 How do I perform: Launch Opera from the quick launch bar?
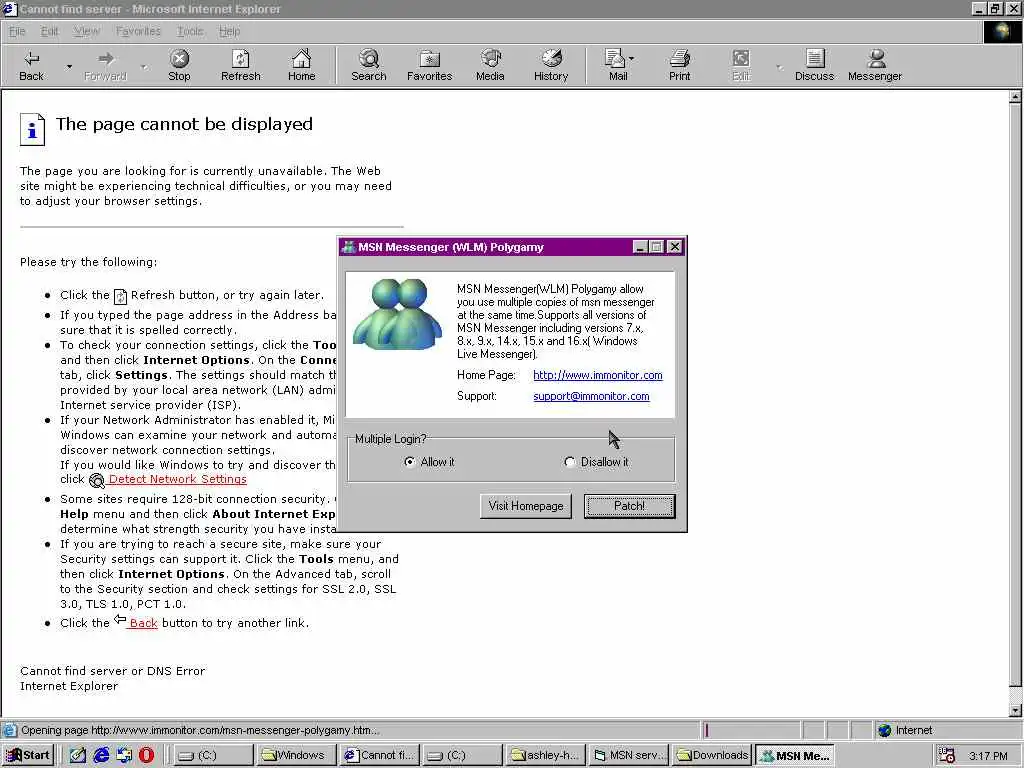146,755
